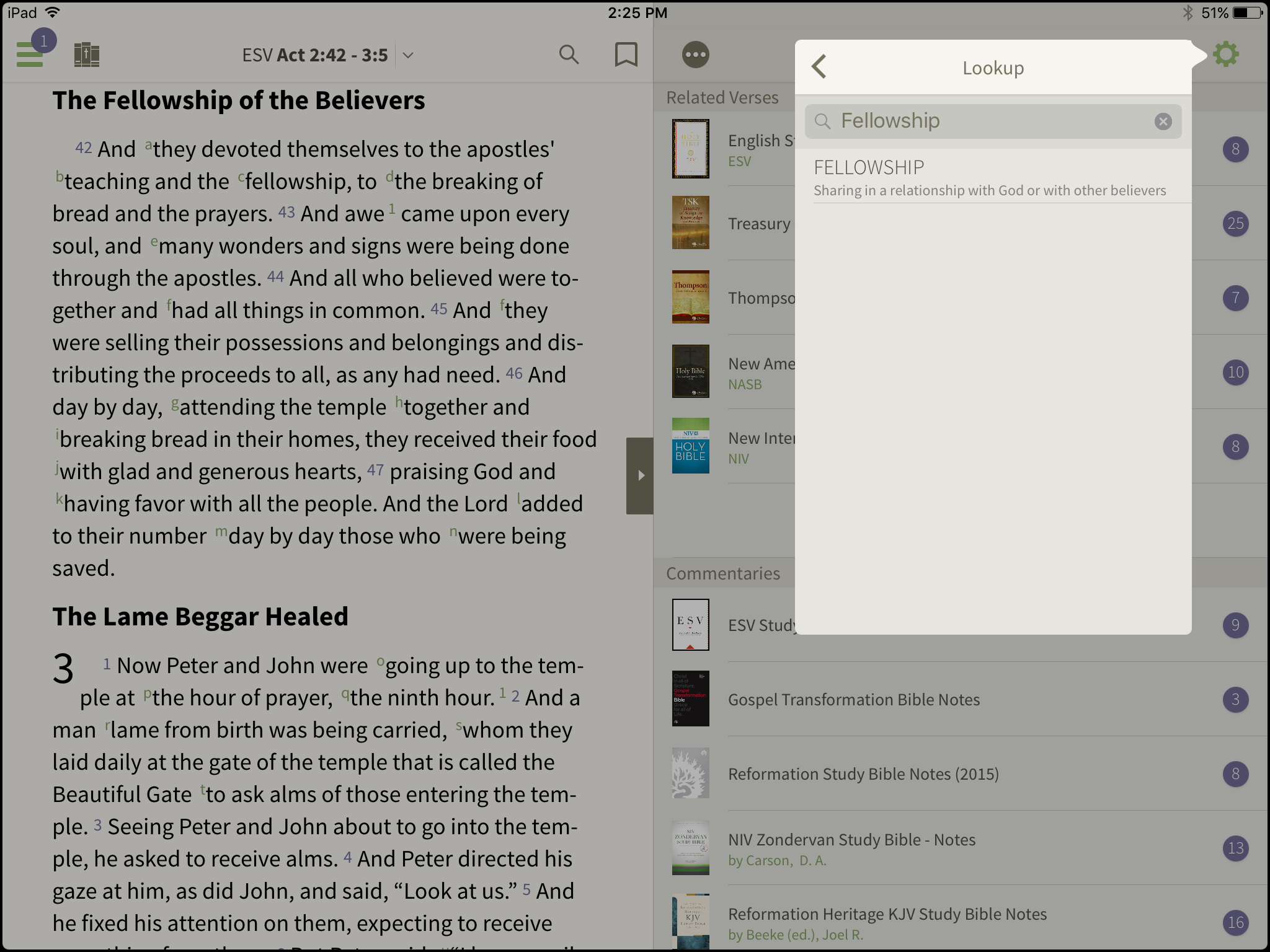The image size is (1270, 952).
Task: Open the NIV Holy Bible cover
Action: (x=690, y=446)
